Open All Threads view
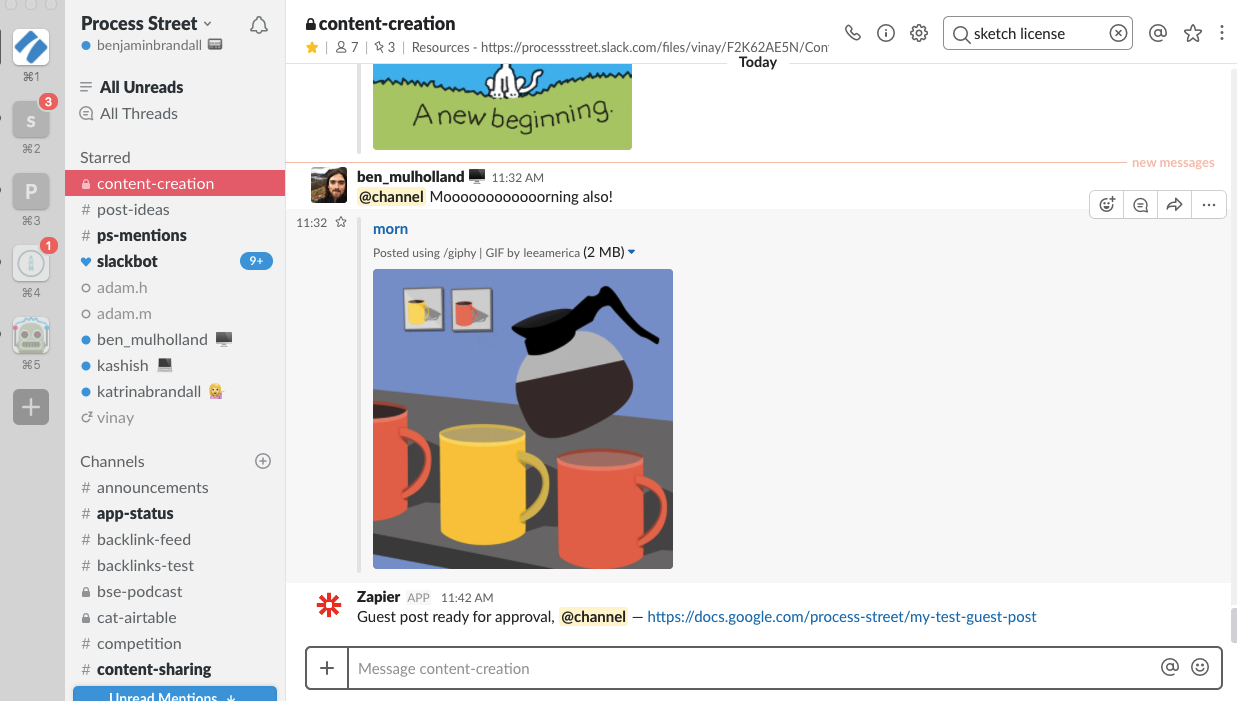This screenshot has height=701, width=1237. (139, 113)
